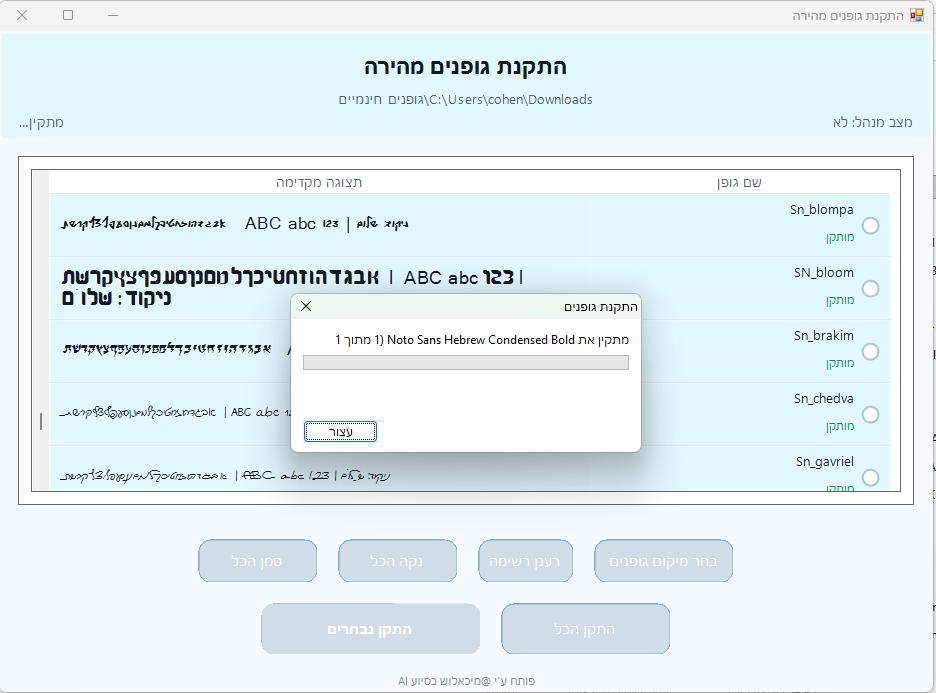
Task: Click the סמן הכל select-all button
Action: pyautogui.click(x=257, y=561)
